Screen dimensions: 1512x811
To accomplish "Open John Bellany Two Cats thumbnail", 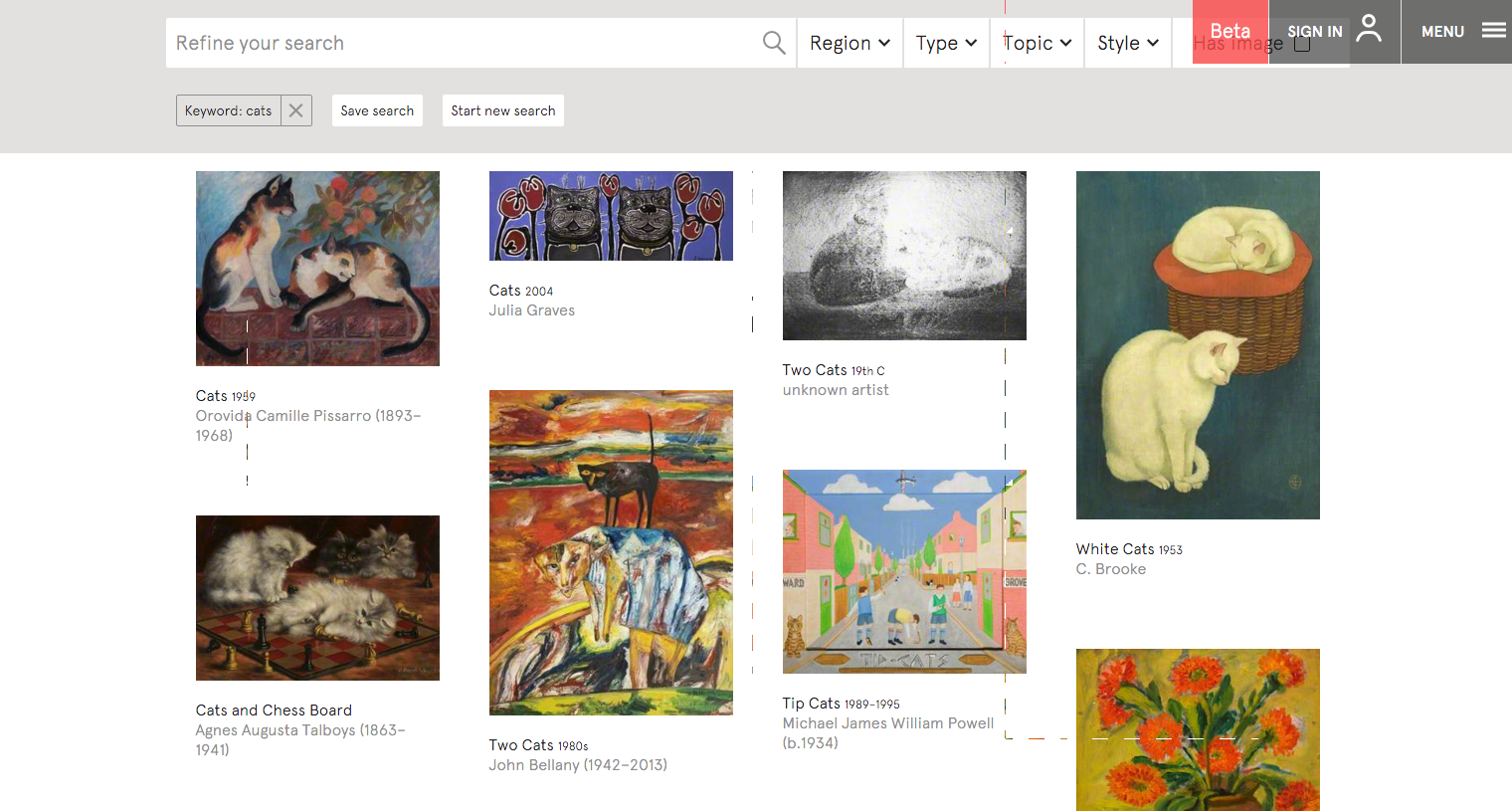I will click(611, 552).
